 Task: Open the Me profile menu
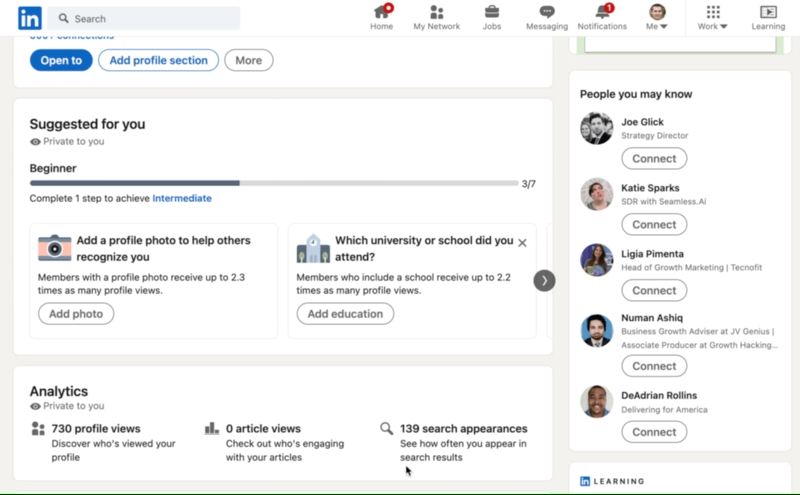pos(657,17)
